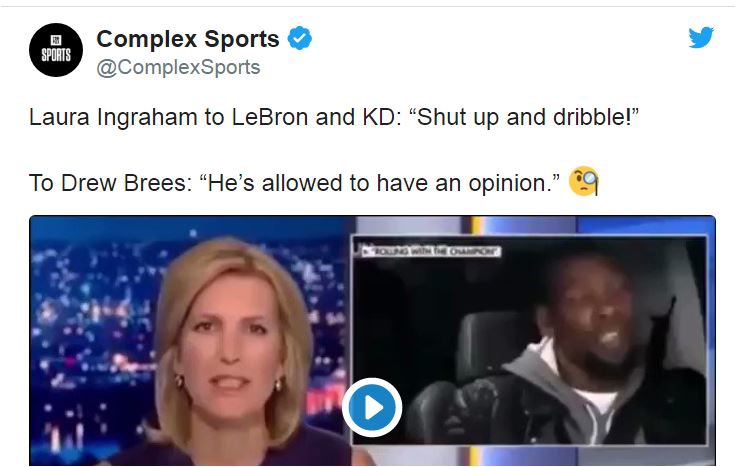Select the "Shut up and dribble!" quote
Screen dimensions: 736x467
(x=524, y=117)
